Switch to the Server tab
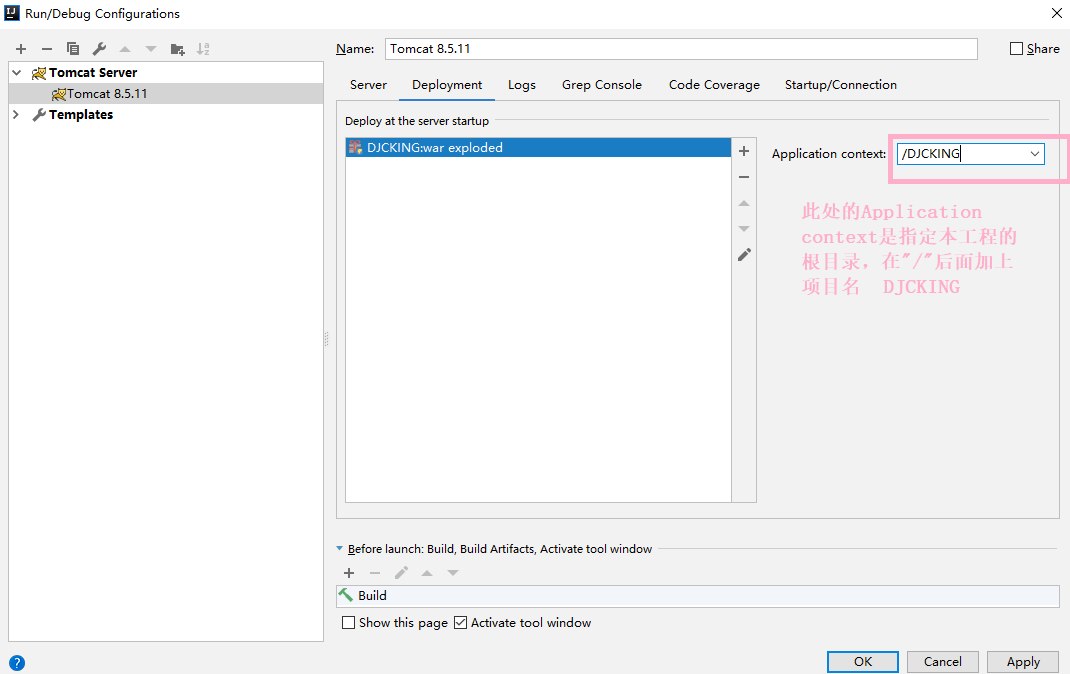Image resolution: width=1070 pixels, height=674 pixels. pyautogui.click(x=368, y=85)
